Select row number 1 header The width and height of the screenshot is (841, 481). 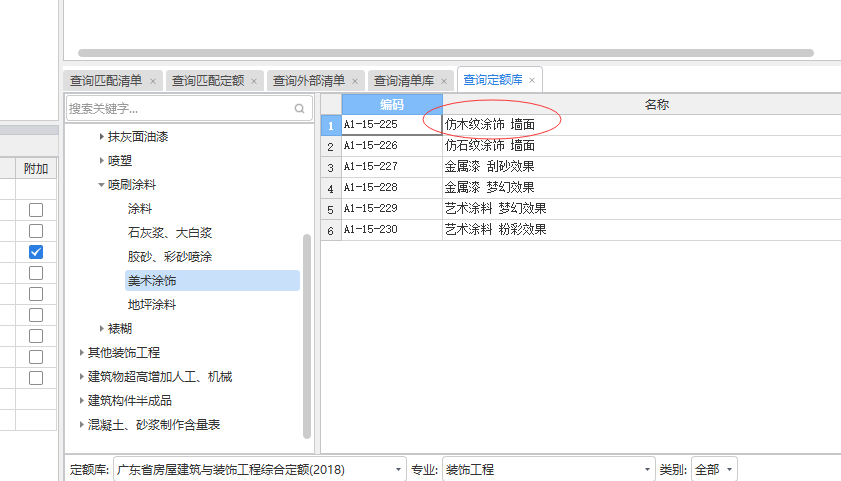click(331, 125)
